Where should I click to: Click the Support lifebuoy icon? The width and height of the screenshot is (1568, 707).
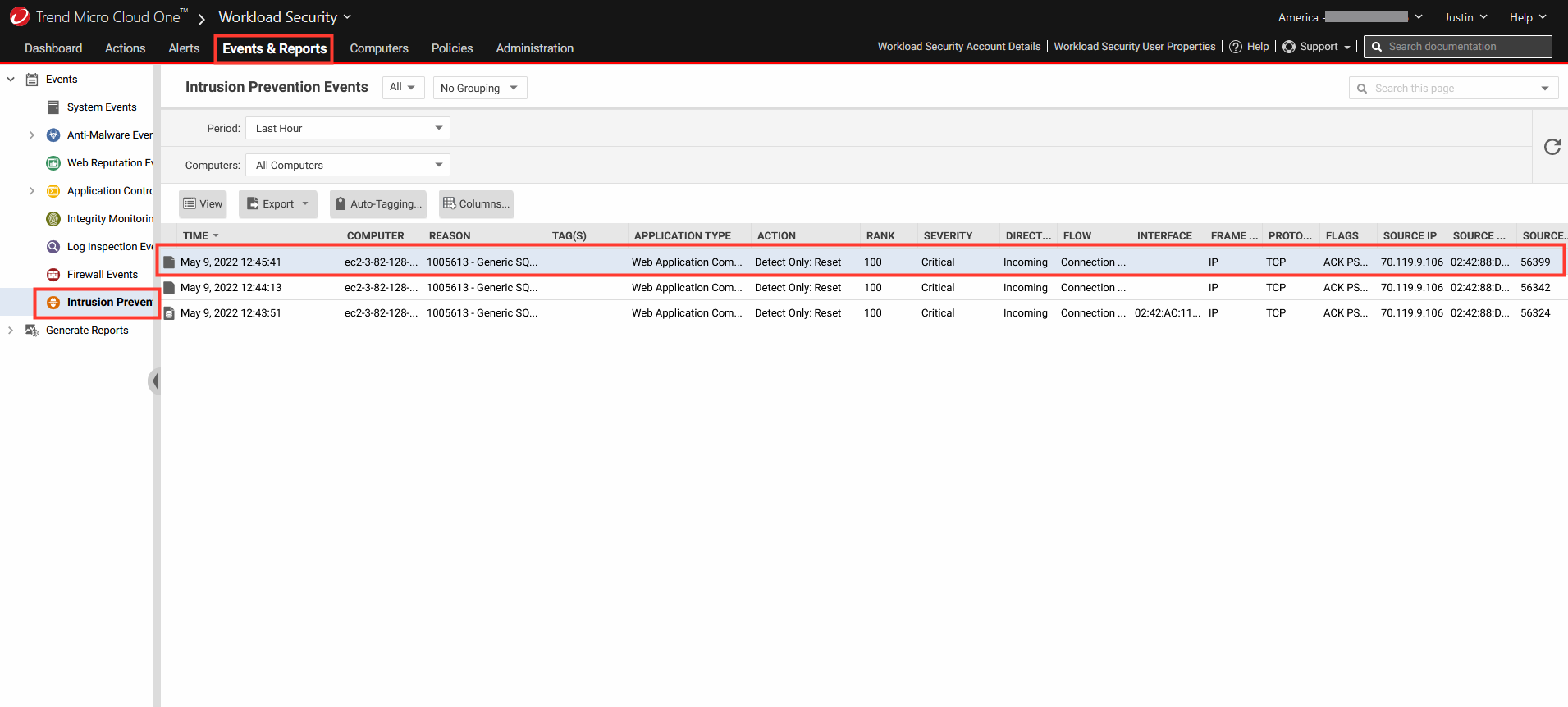1289,47
